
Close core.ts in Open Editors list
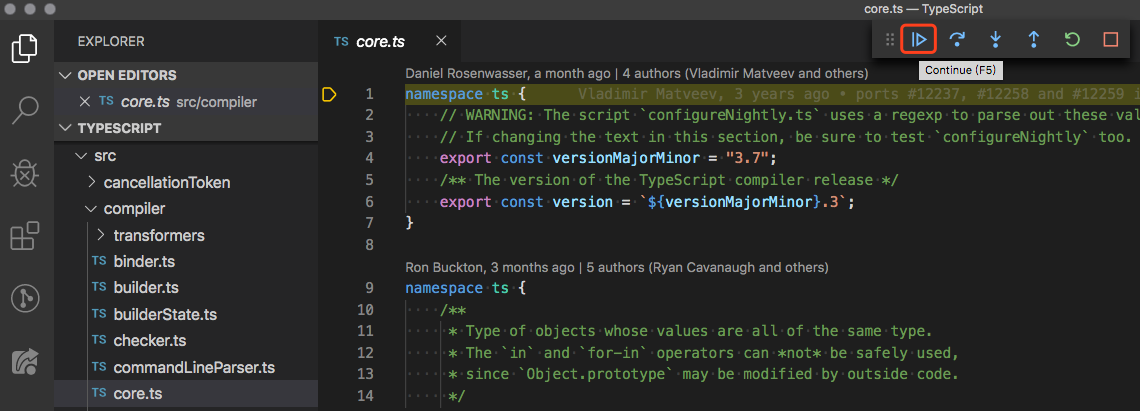tap(85, 102)
